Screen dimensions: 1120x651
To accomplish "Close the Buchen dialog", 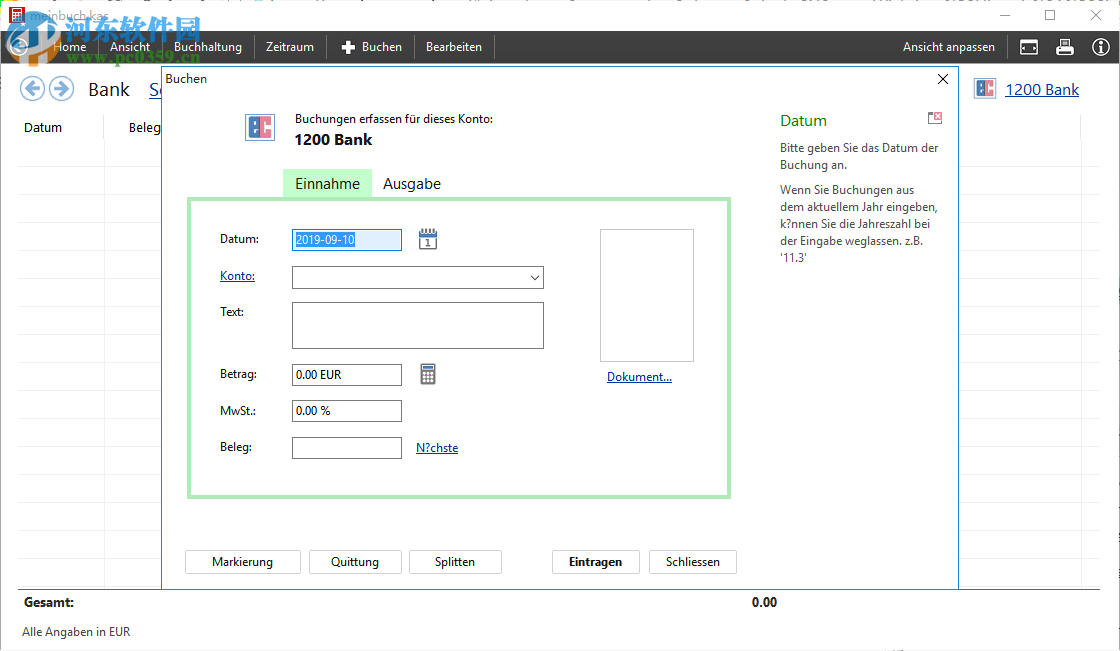I will point(942,79).
